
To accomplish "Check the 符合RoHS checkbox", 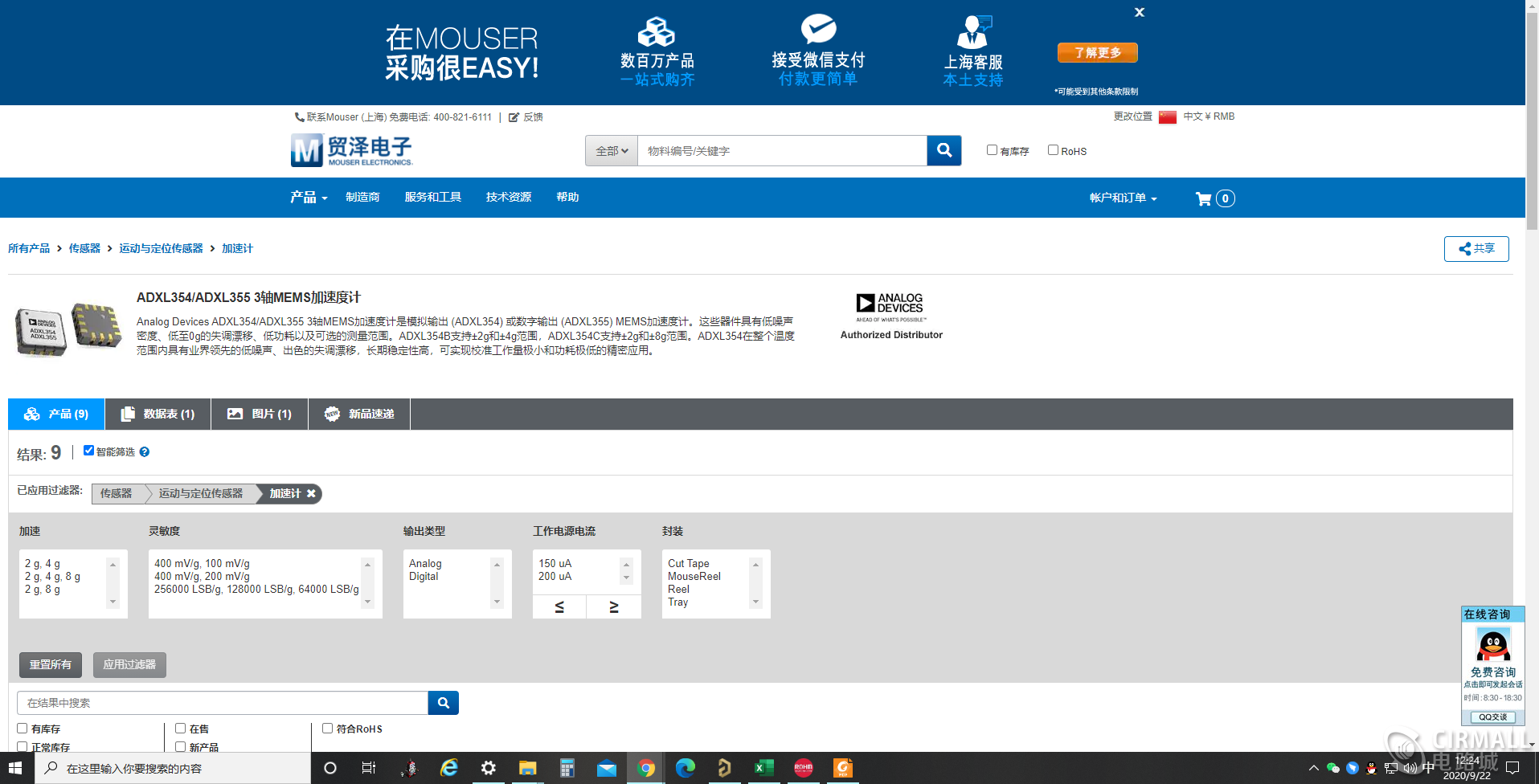I will coord(328,729).
